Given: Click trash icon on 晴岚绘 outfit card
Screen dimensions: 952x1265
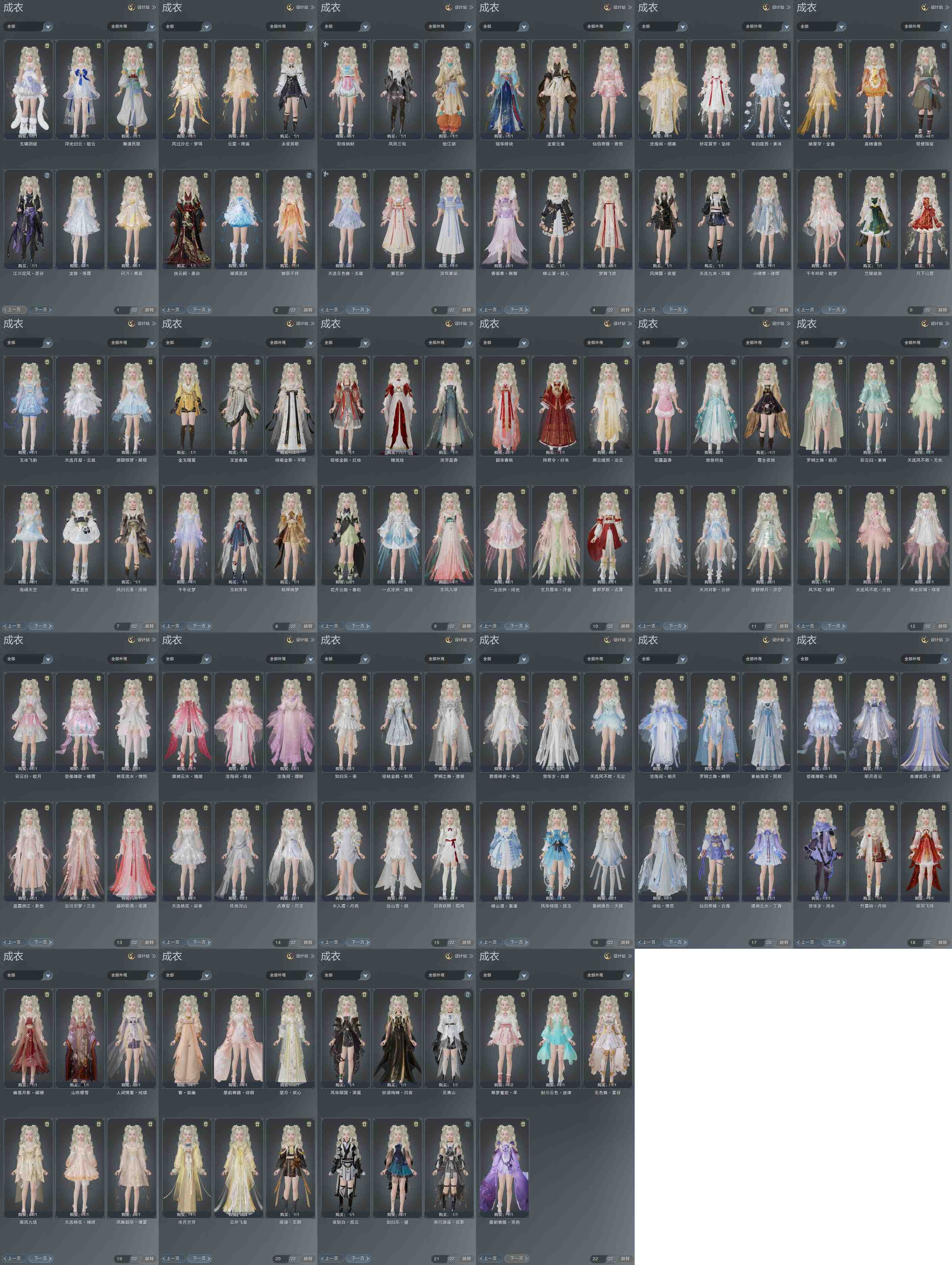Looking at the screenshot, I should pyautogui.click(x=416, y=362).
